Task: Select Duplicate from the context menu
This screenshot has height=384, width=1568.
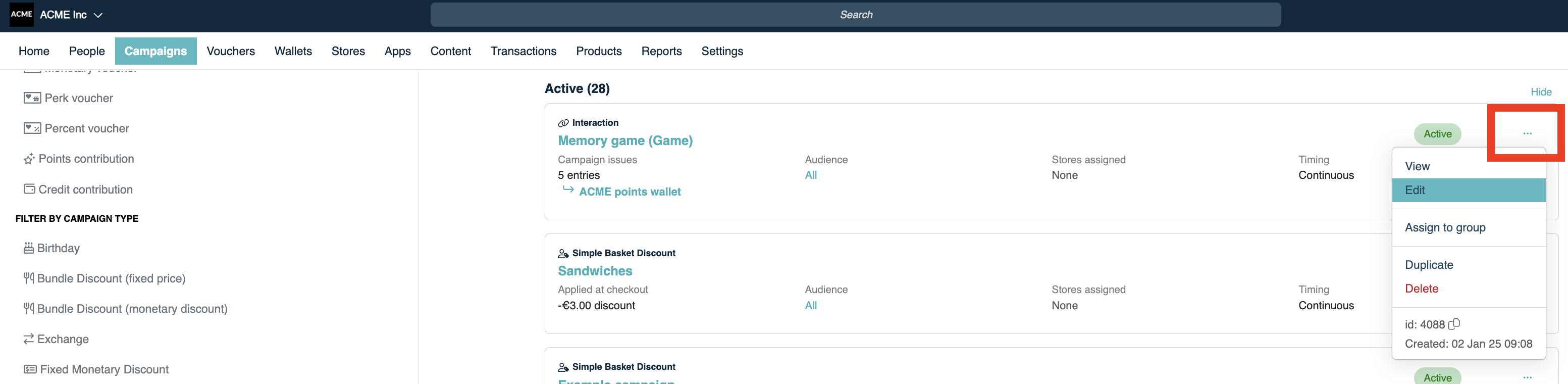Action: pos(1429,265)
